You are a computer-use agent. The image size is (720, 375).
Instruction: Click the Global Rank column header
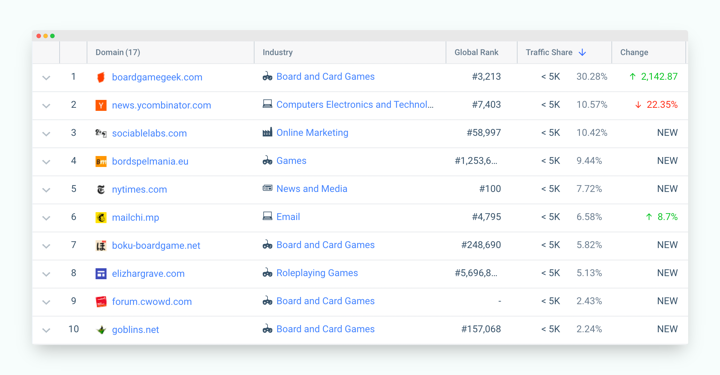[x=476, y=52]
